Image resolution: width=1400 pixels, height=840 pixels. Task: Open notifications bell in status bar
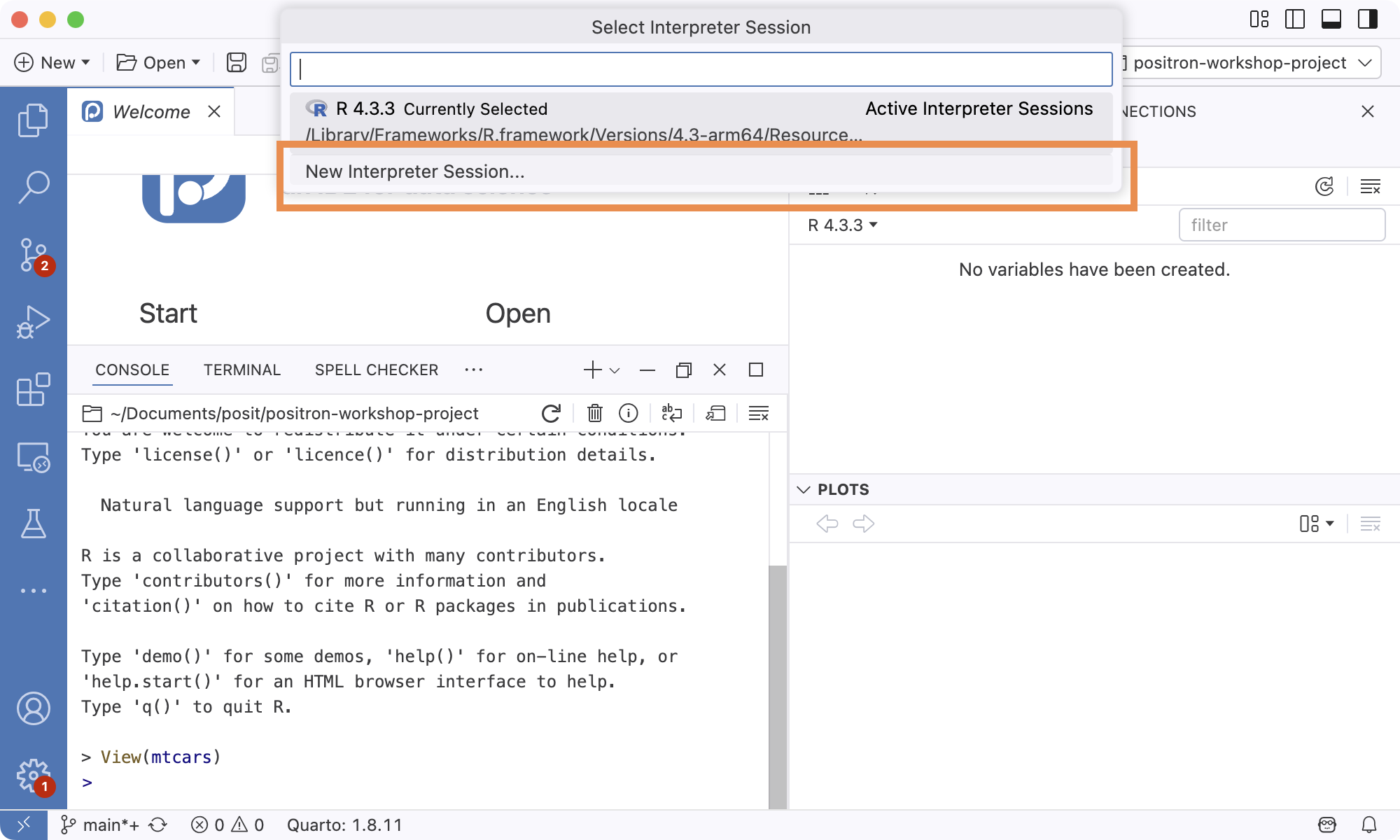(1369, 825)
